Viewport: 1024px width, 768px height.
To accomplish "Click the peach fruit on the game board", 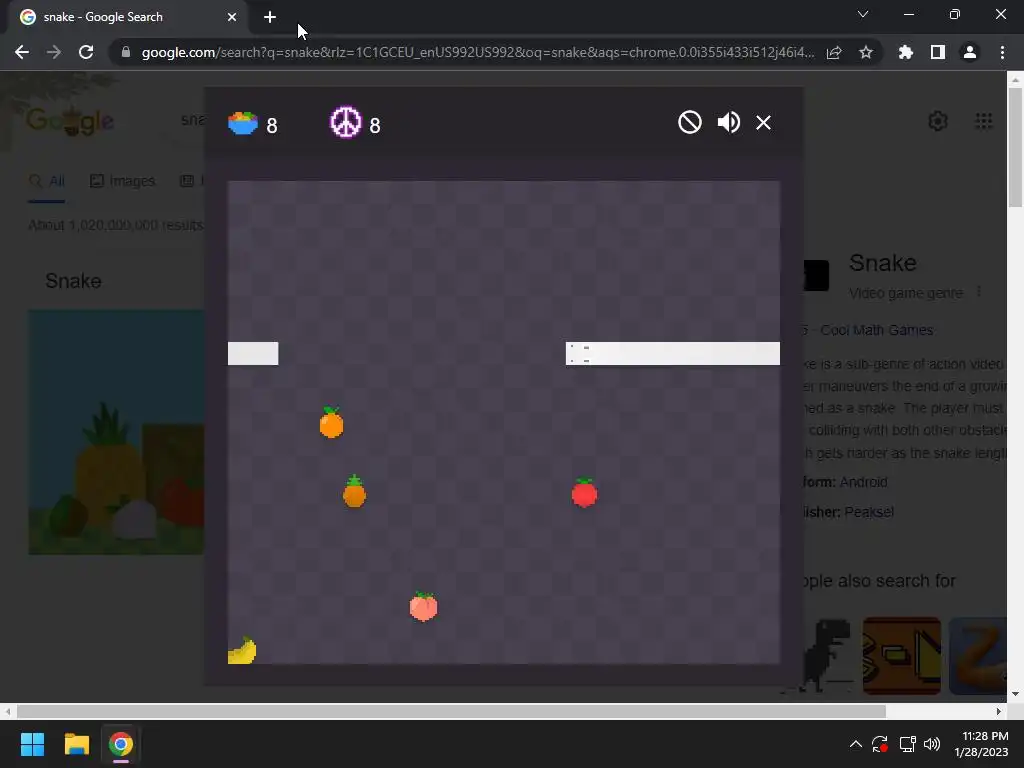I will (423, 607).
